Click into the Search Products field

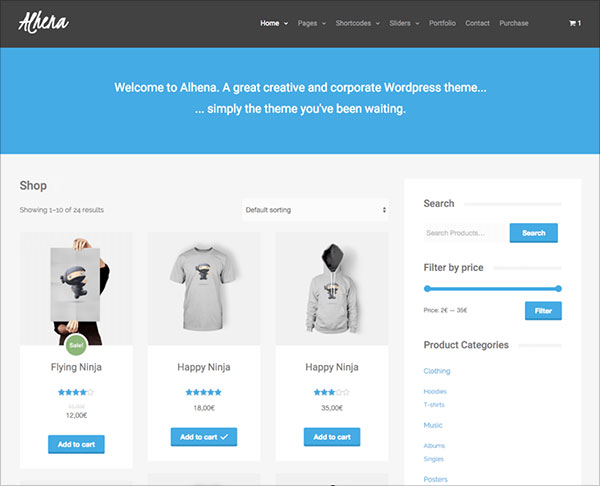[466, 233]
